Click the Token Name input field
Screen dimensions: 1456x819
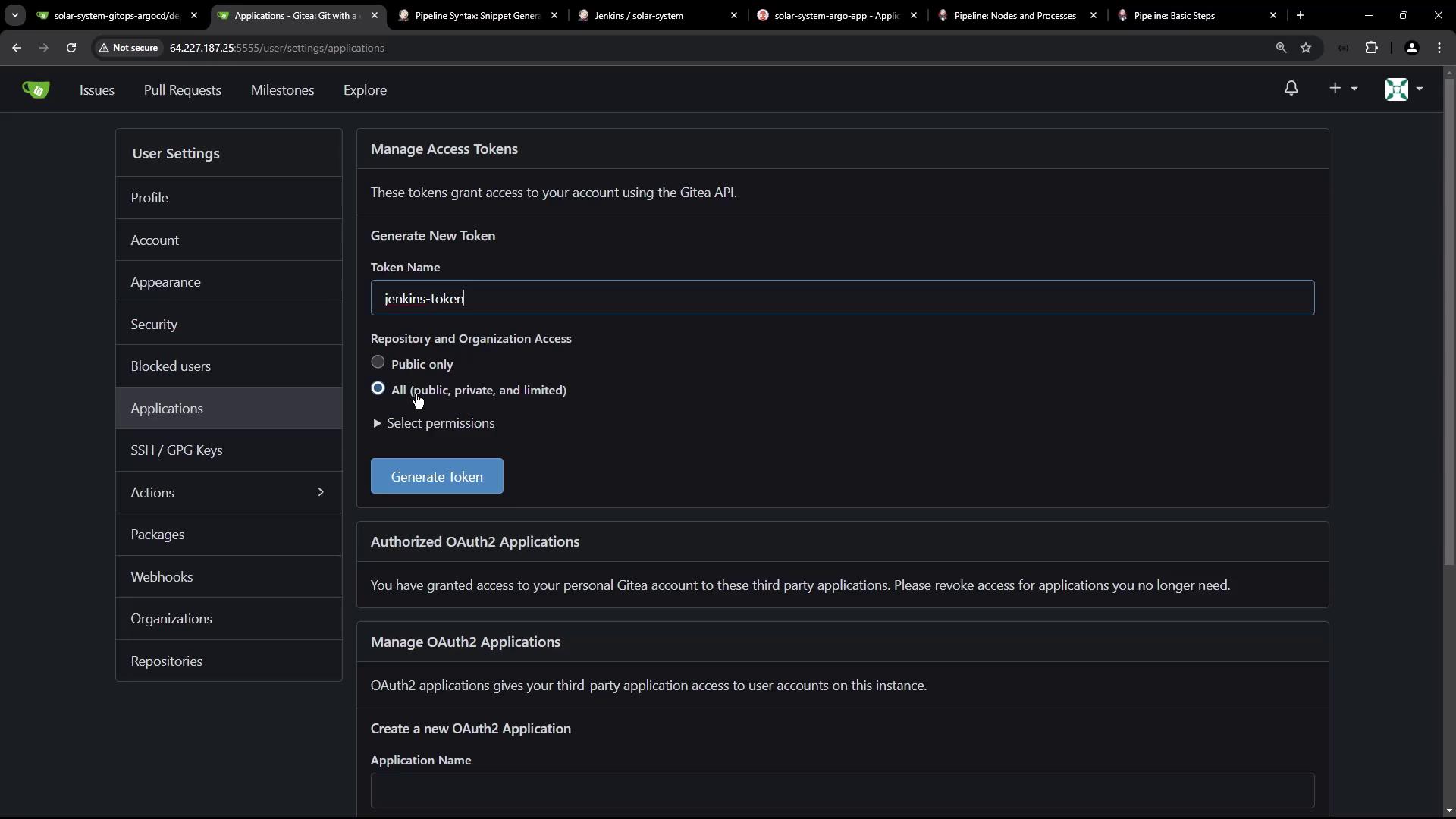[842, 298]
